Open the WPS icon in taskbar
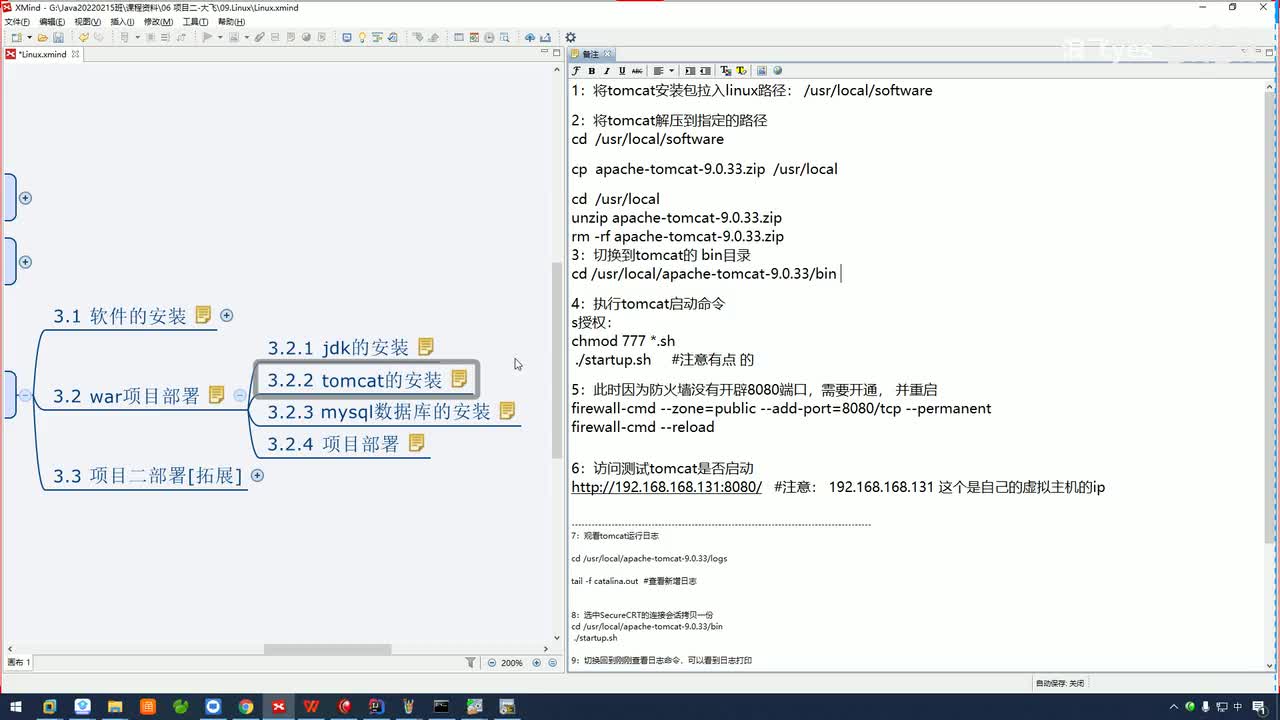The height and width of the screenshot is (720, 1280). pyautogui.click(x=311, y=707)
